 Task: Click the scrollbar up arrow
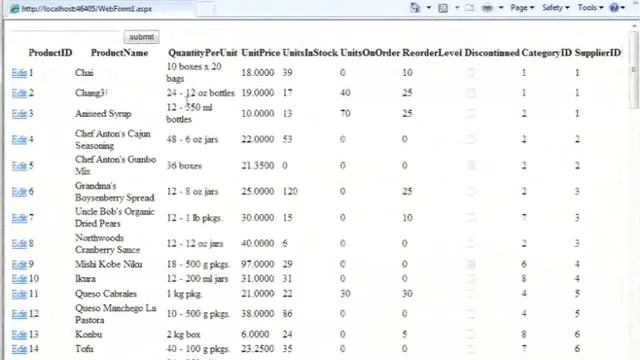tap(634, 27)
